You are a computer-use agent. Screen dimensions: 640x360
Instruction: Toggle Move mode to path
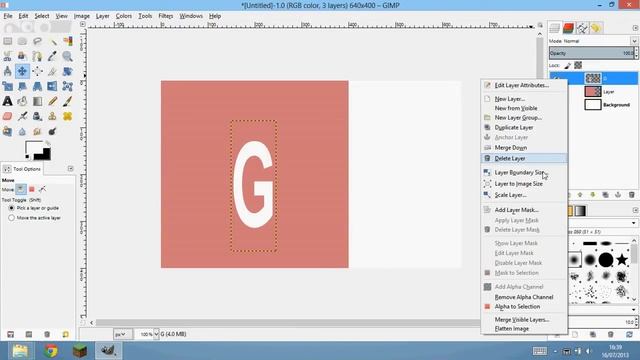point(42,189)
